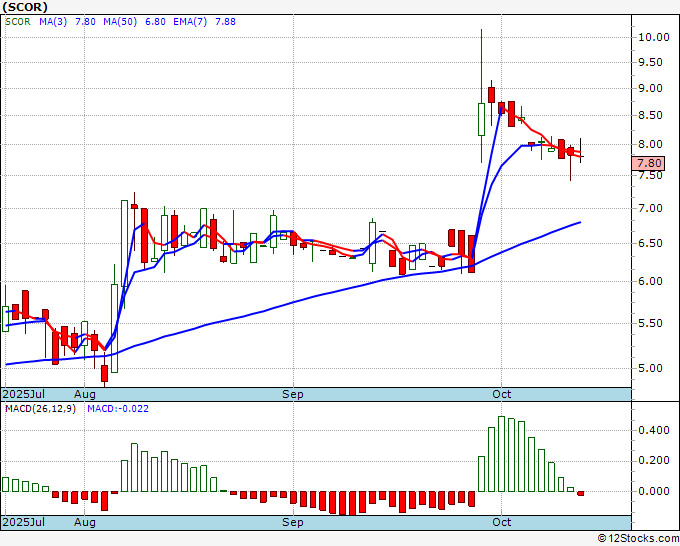This screenshot has width=680, height=546.
Task: Click the Sep label on MACD time axis
Action: coord(293,522)
